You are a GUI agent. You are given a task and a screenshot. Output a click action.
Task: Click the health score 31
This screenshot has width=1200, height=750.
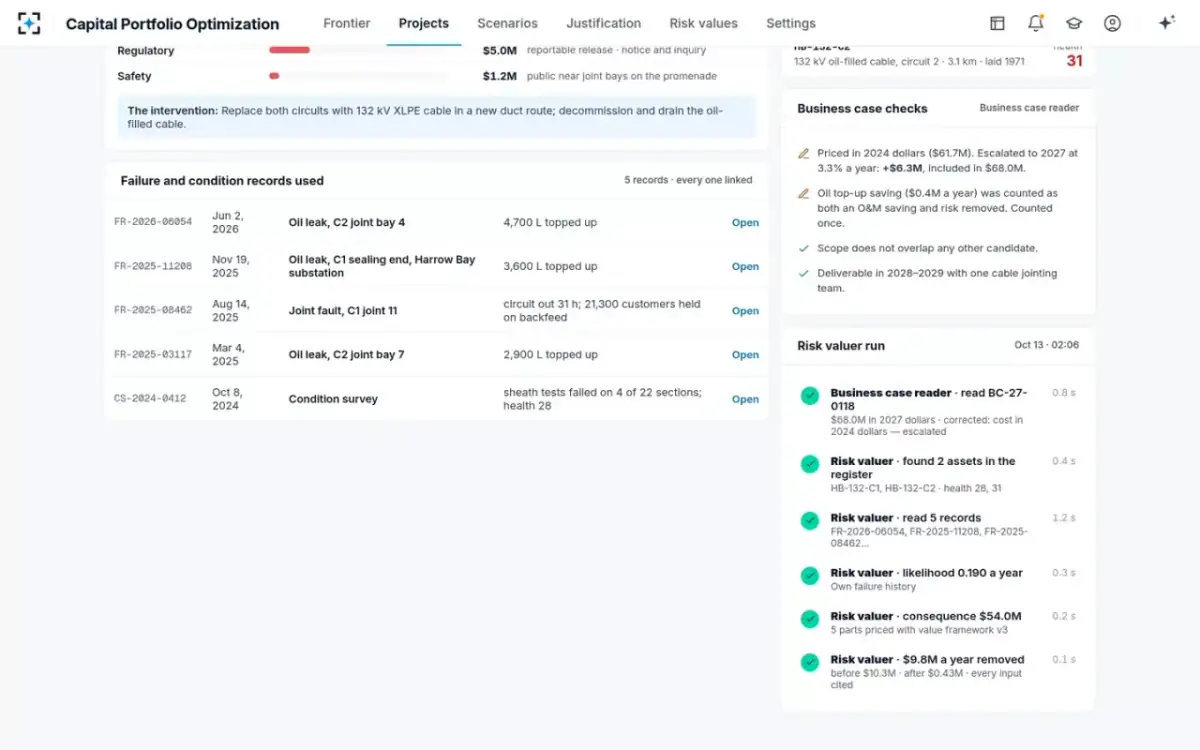tap(1074, 61)
